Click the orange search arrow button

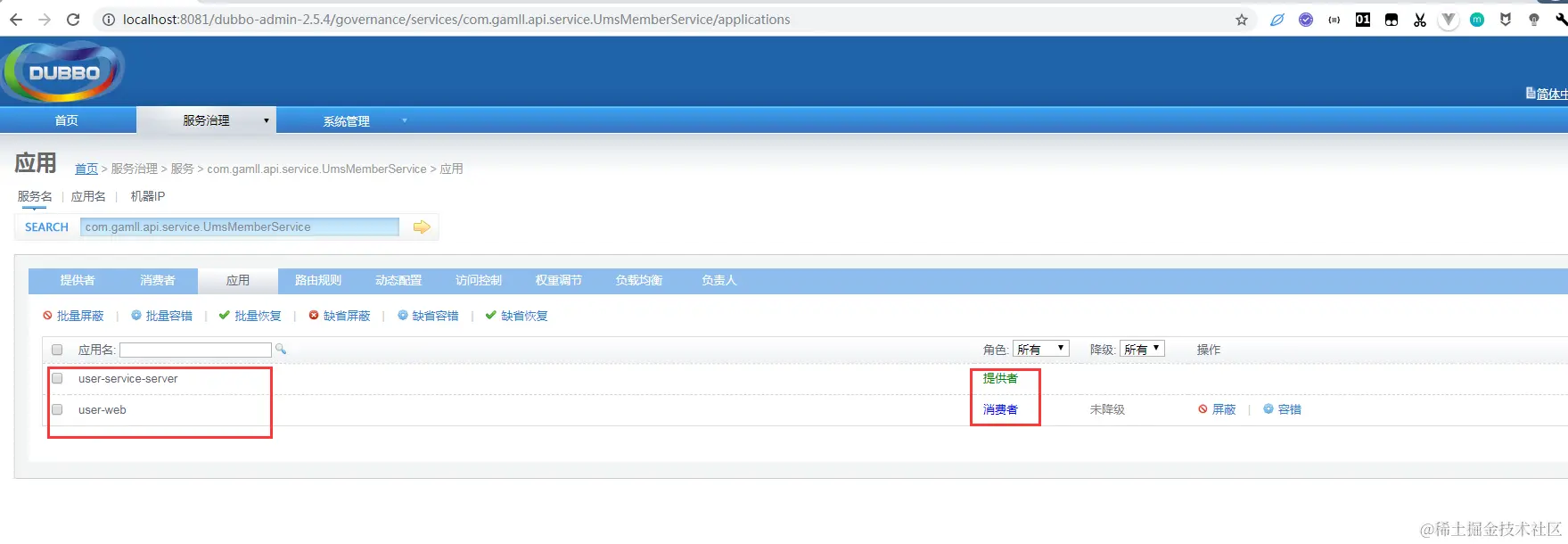click(422, 227)
